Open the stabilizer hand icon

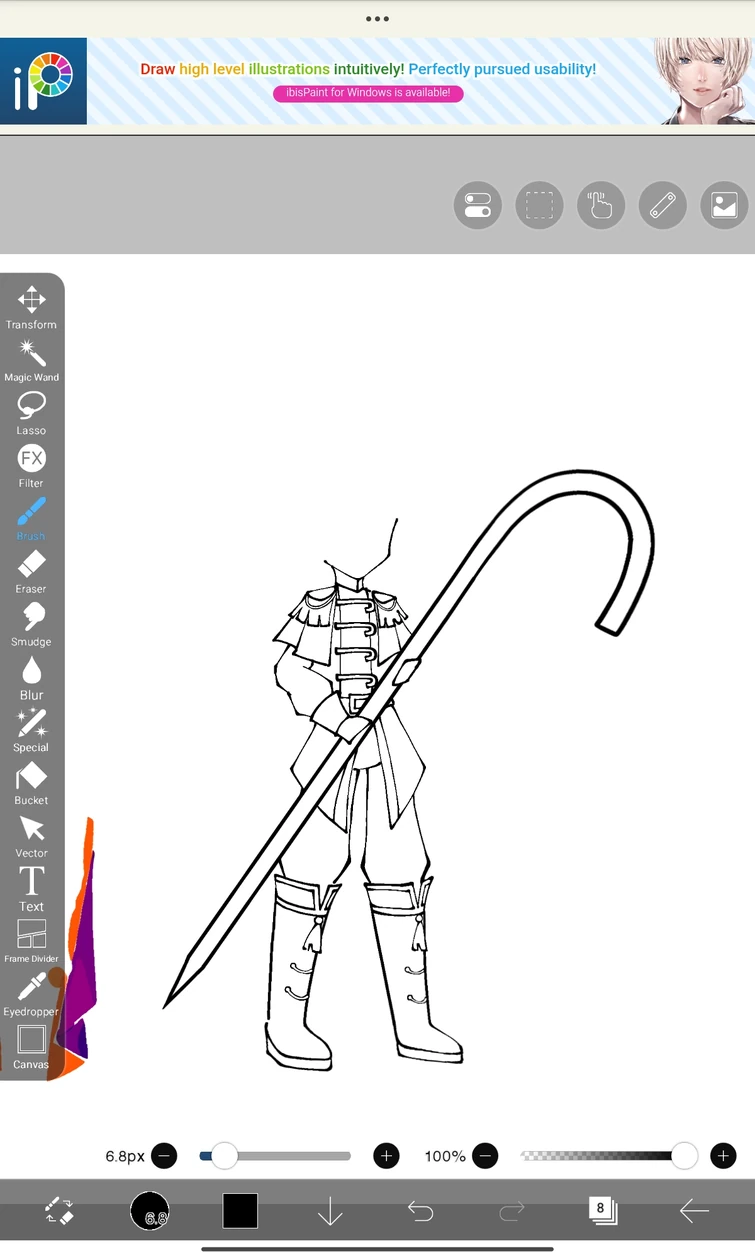[x=601, y=206]
